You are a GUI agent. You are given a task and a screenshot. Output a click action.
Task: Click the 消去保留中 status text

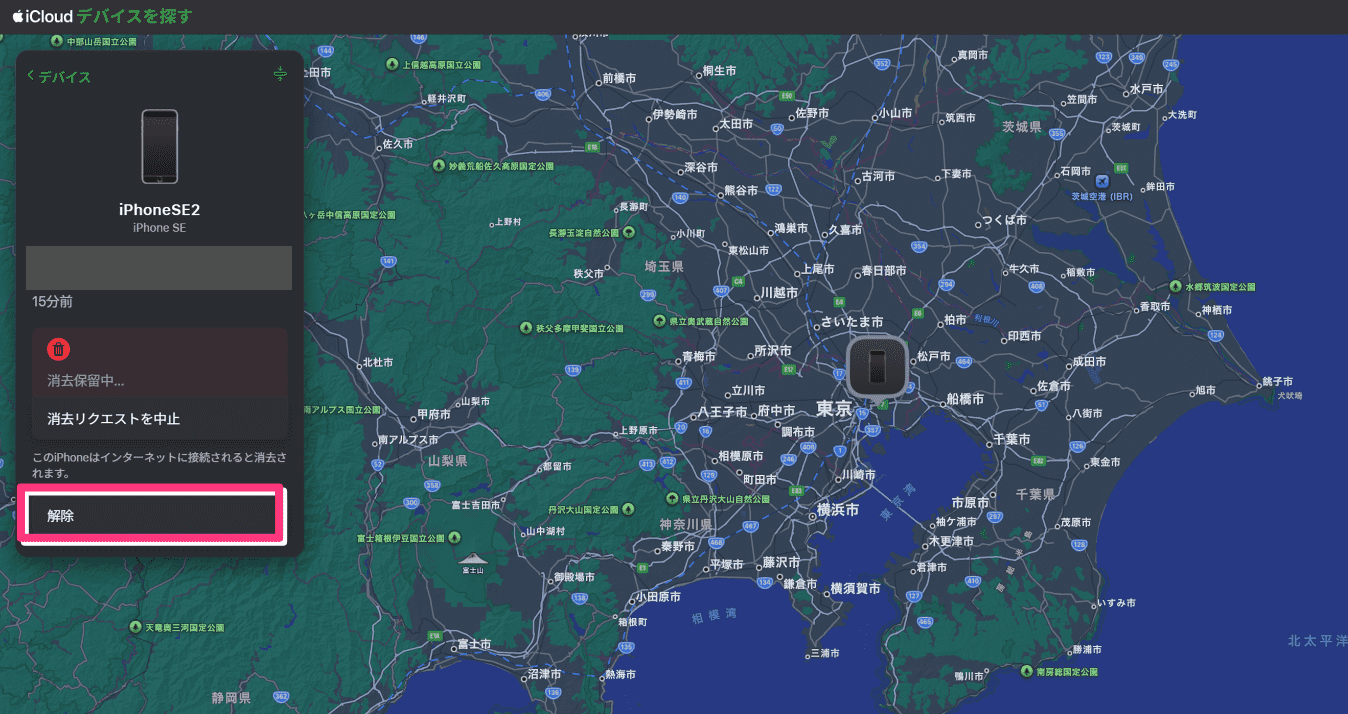[85, 381]
